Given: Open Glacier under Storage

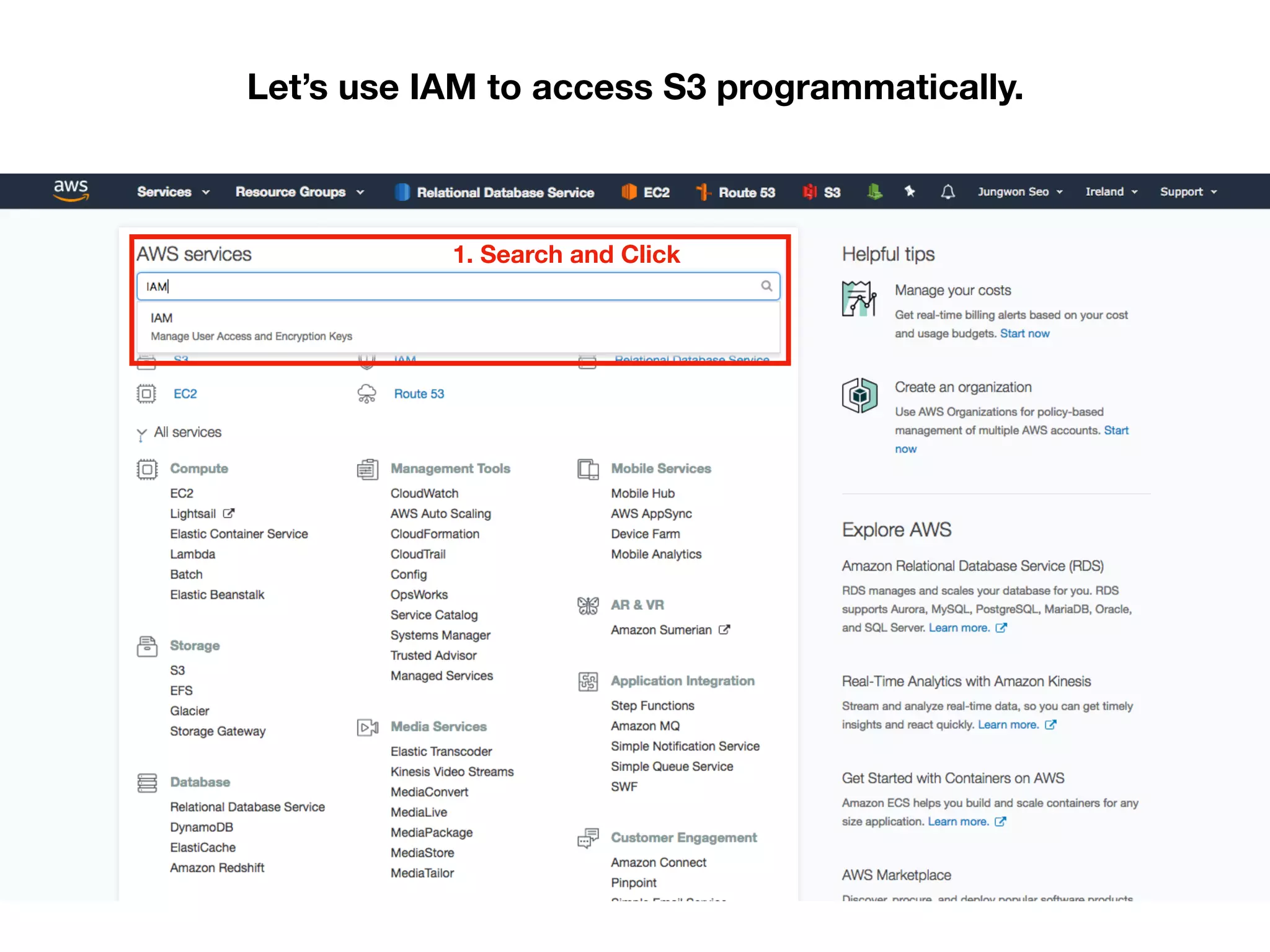Looking at the screenshot, I should pos(189,711).
